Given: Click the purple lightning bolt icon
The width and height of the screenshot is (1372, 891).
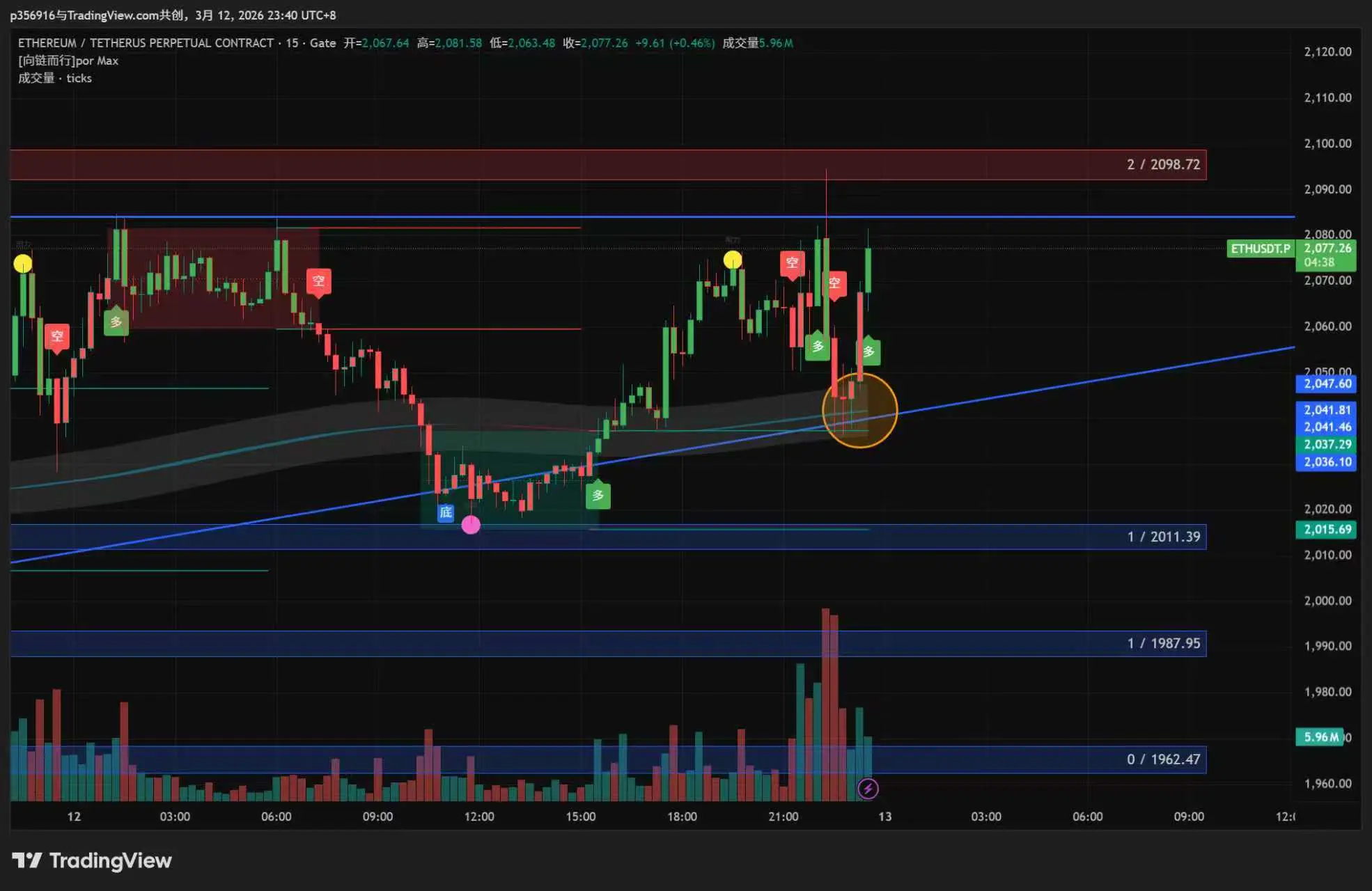Looking at the screenshot, I should 867,789.
